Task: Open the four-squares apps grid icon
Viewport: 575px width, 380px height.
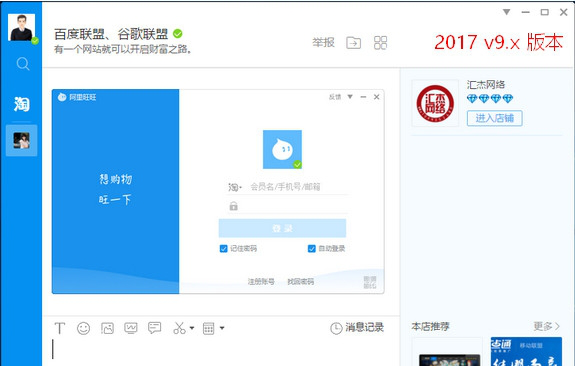Action: click(380, 43)
